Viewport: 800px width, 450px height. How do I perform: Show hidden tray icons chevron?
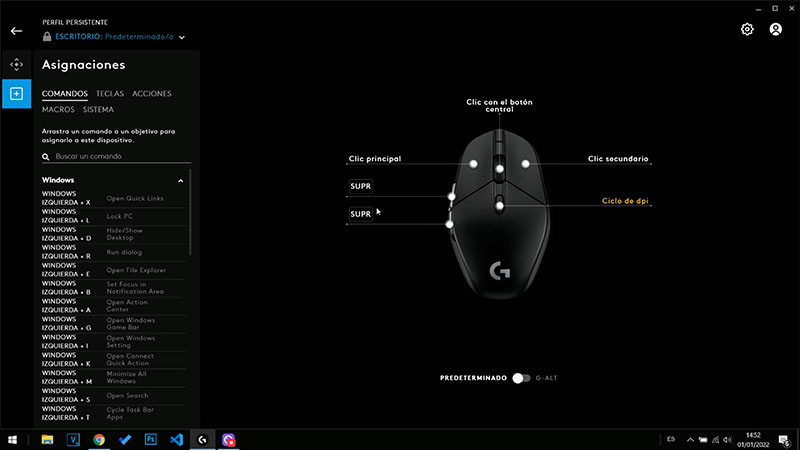(690, 440)
